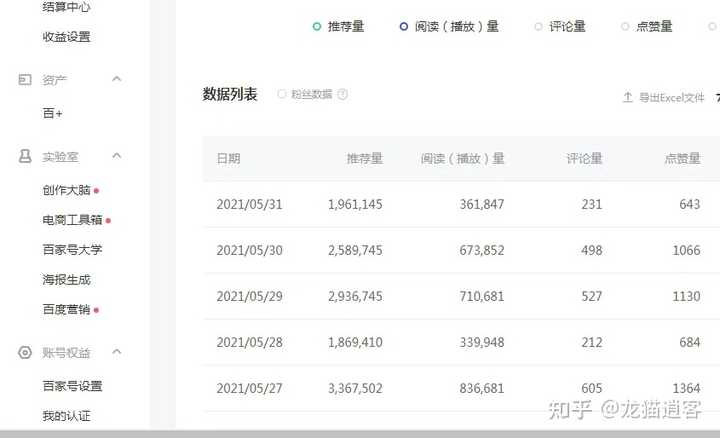Click the 361,847 reads value
This screenshot has width=720, height=438.
pyautogui.click(x=482, y=204)
